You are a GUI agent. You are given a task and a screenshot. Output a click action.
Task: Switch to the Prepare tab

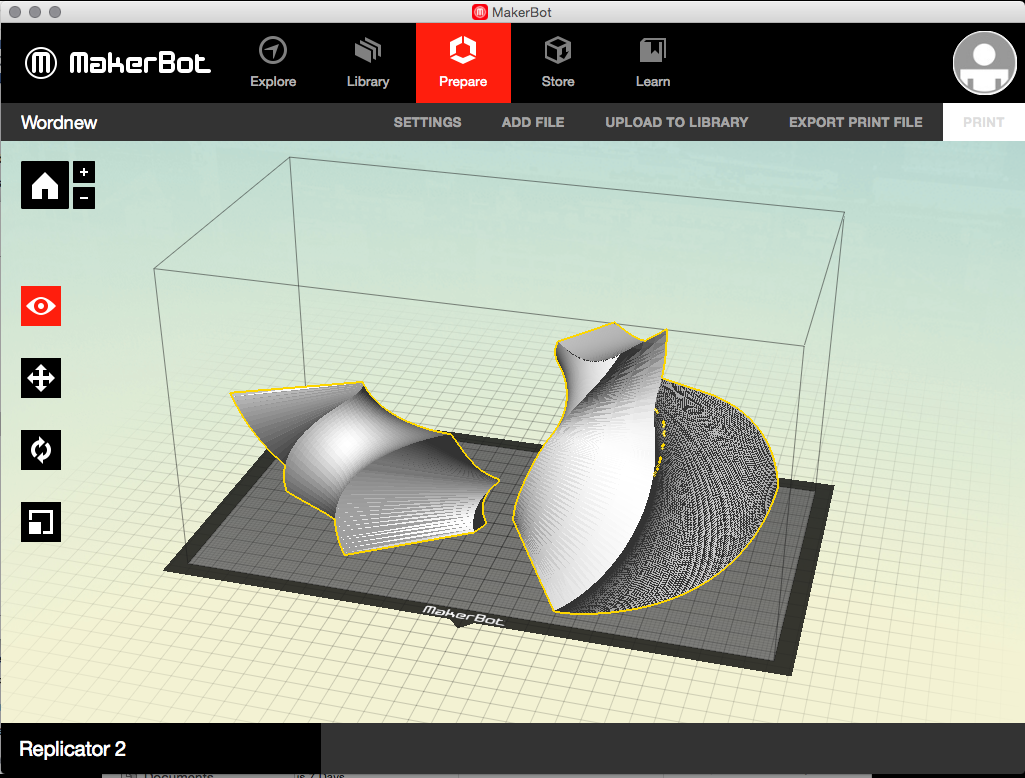pos(463,63)
